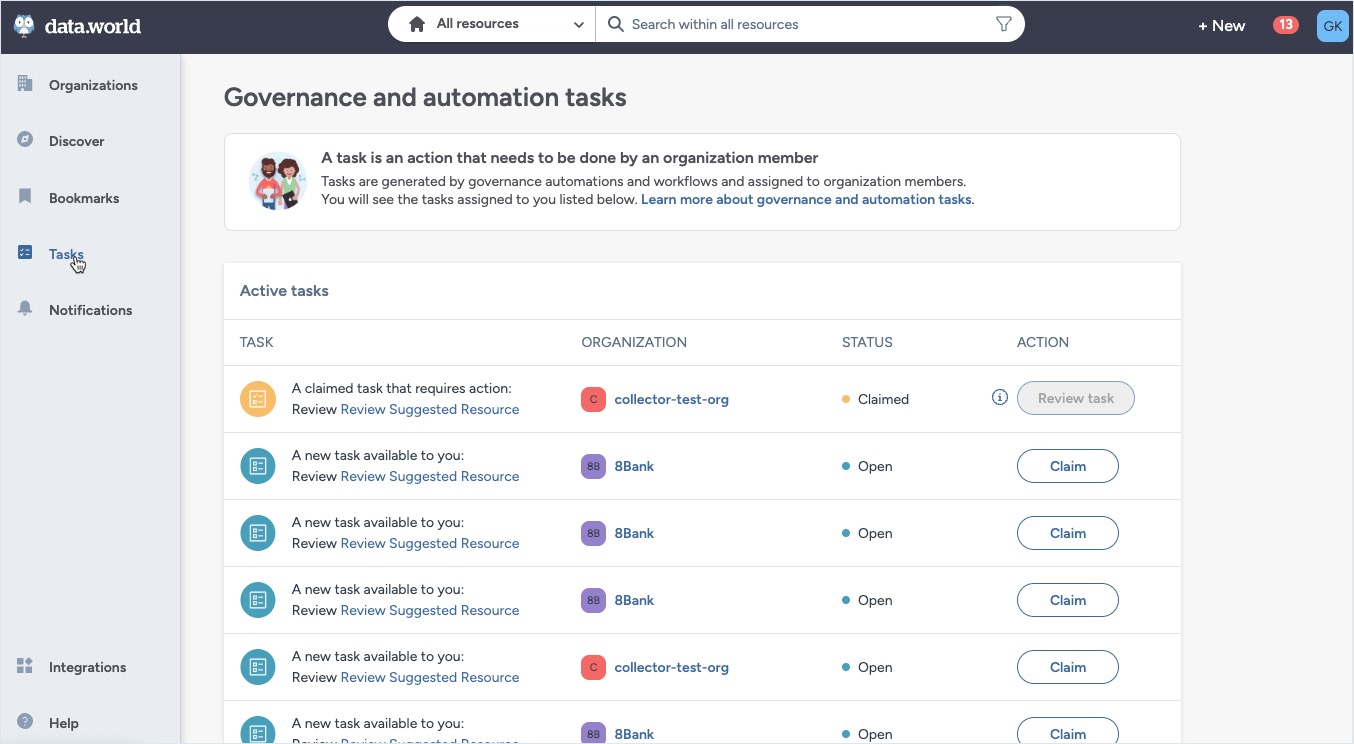
Task: Open the 13 notifications badge
Action: (1285, 25)
